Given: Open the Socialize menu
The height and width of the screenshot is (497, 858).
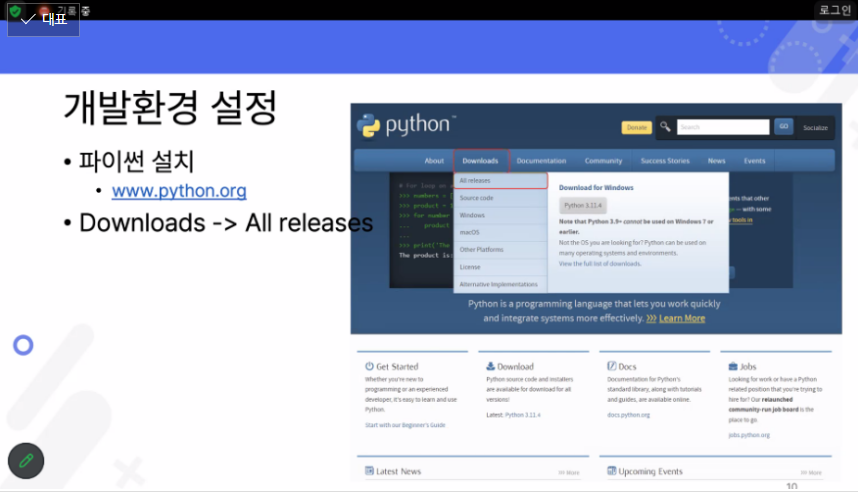Looking at the screenshot, I should [x=815, y=128].
